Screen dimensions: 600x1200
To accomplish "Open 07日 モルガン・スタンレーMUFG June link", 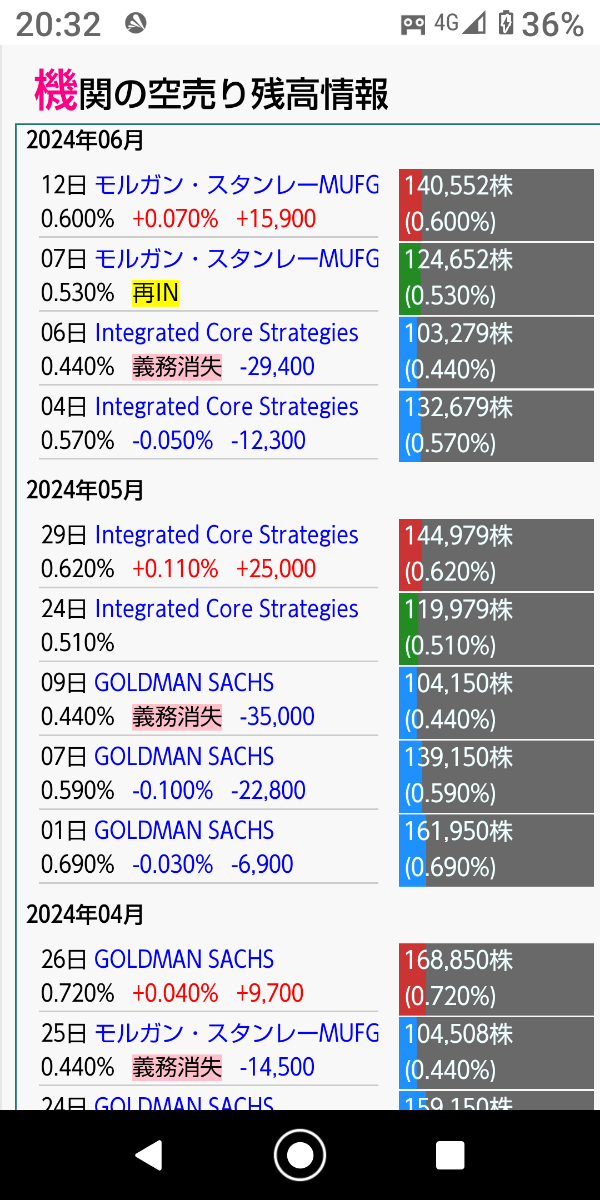I will (237, 259).
